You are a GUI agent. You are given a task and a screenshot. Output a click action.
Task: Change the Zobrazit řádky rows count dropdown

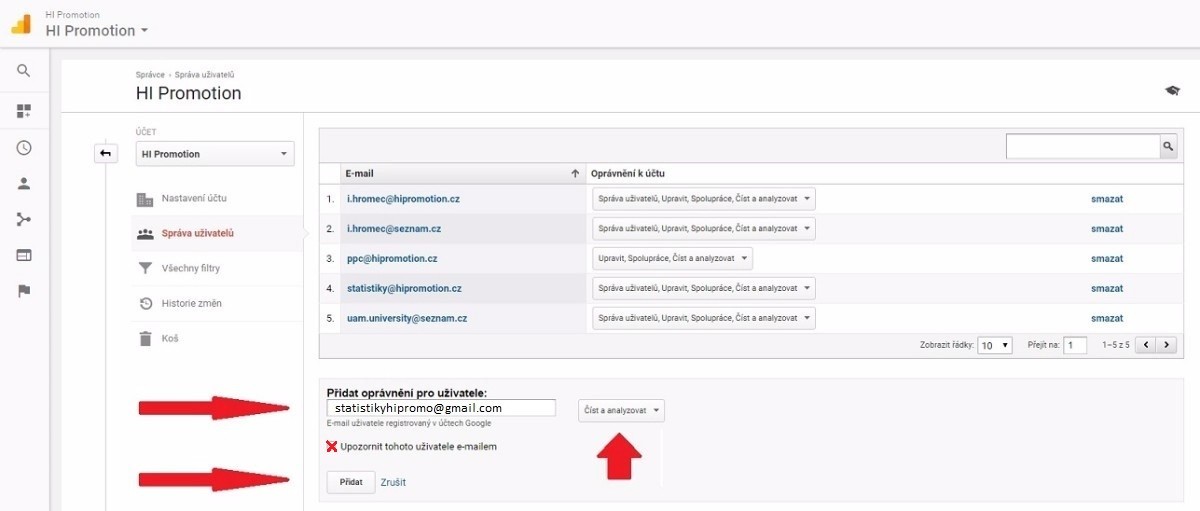click(995, 345)
